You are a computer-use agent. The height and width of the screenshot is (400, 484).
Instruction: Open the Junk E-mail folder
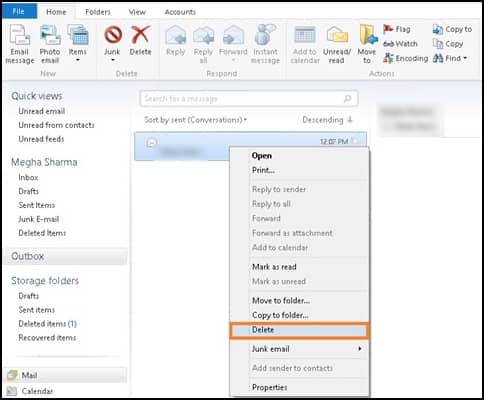39,219
